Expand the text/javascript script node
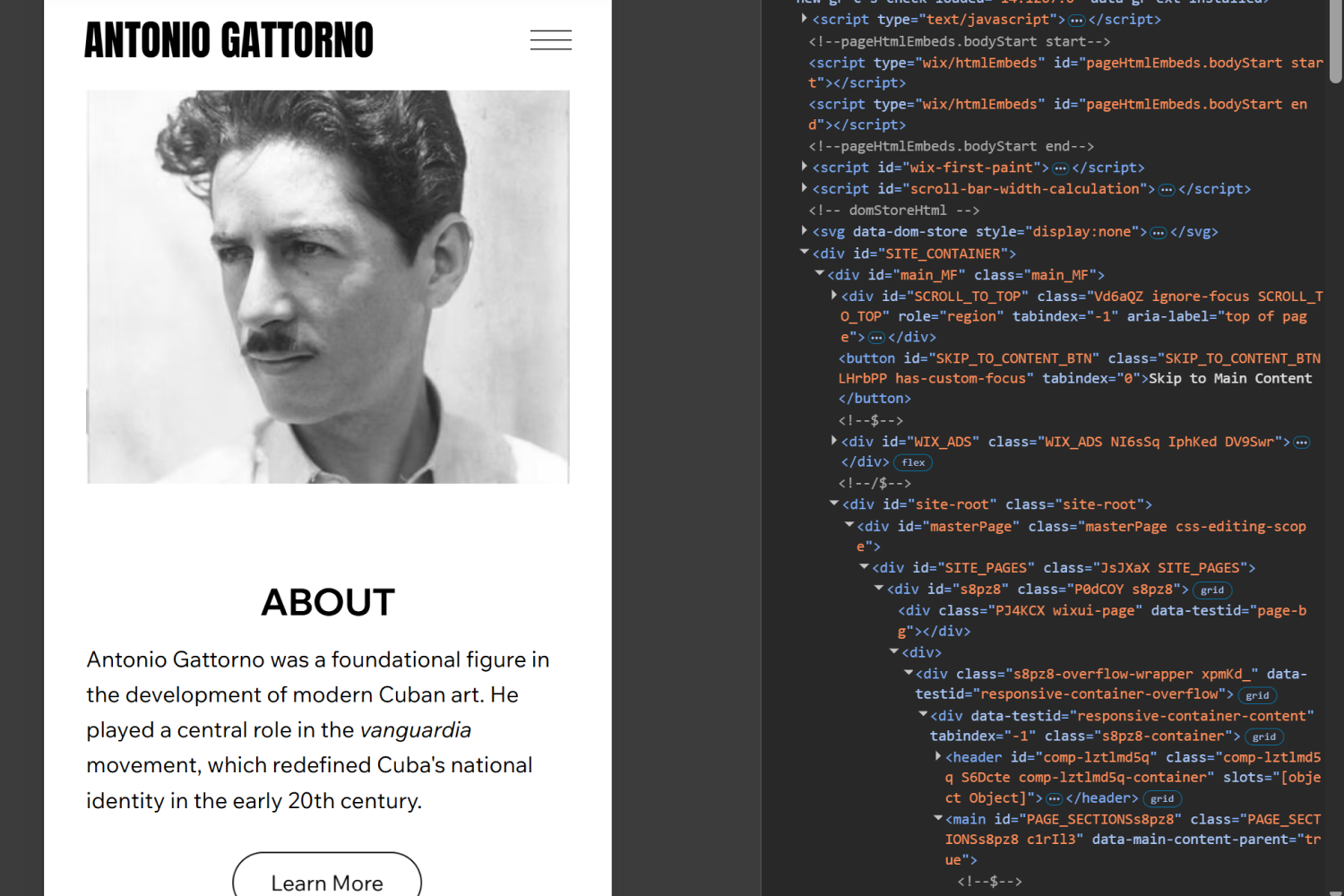1344x896 pixels. pos(804,19)
